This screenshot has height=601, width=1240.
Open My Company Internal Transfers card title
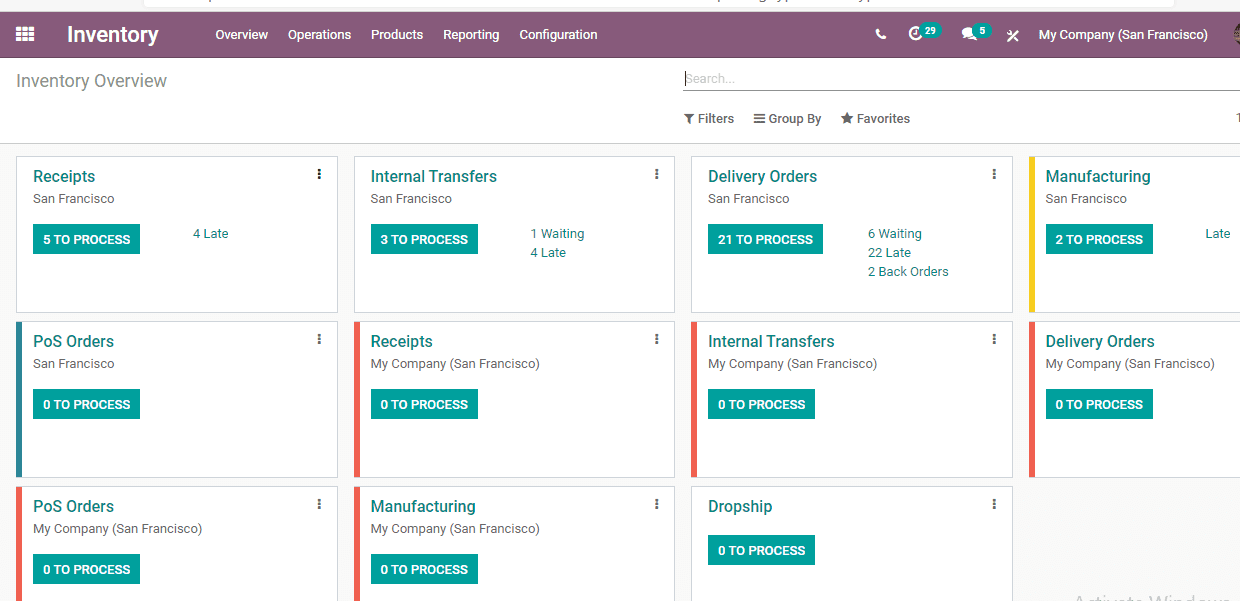click(x=771, y=341)
